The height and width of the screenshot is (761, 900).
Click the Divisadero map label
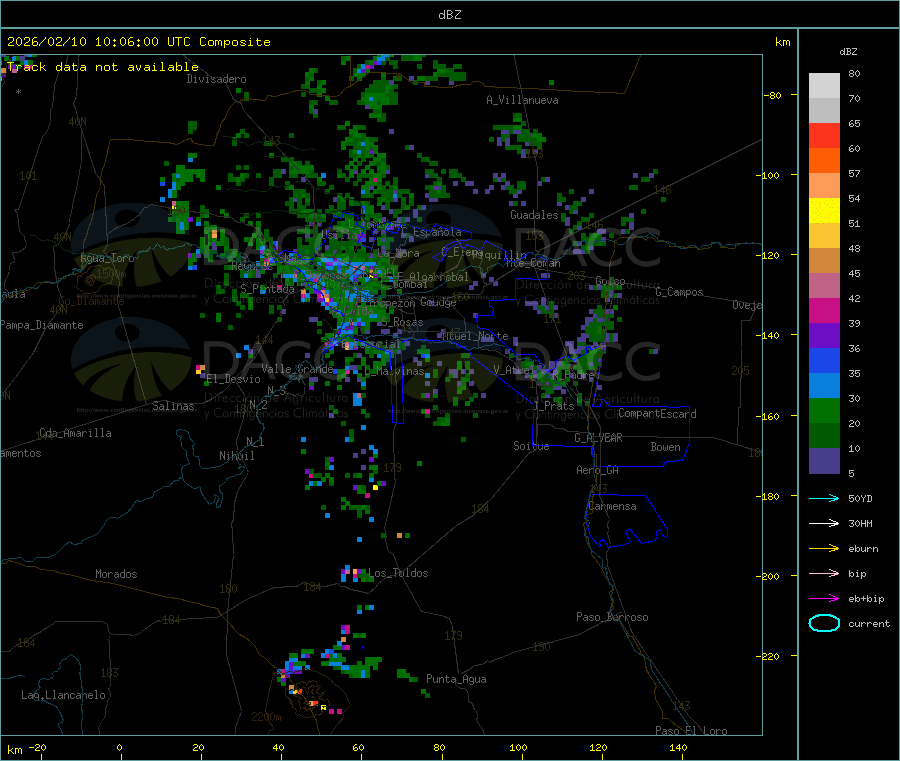point(216,79)
